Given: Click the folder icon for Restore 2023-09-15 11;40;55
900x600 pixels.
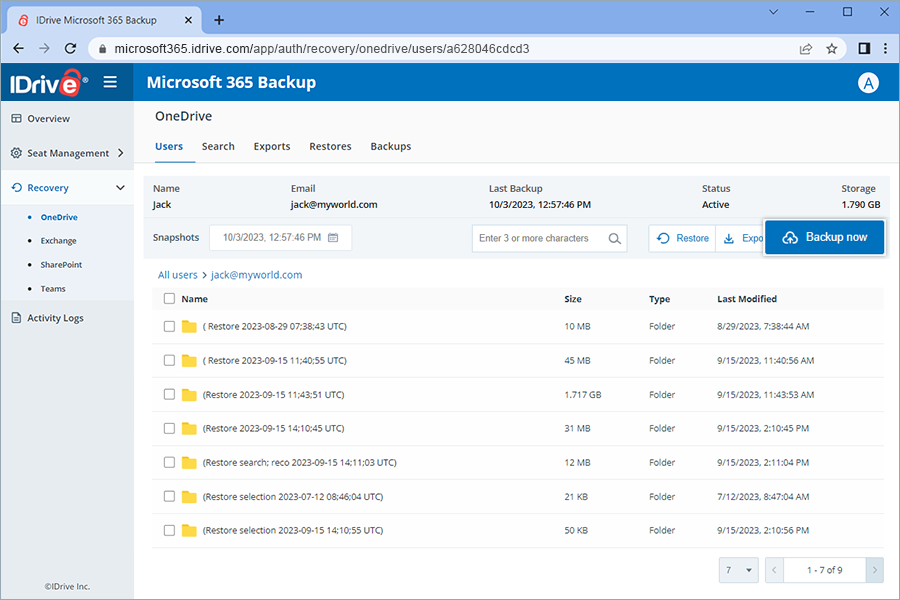Looking at the screenshot, I should (189, 361).
